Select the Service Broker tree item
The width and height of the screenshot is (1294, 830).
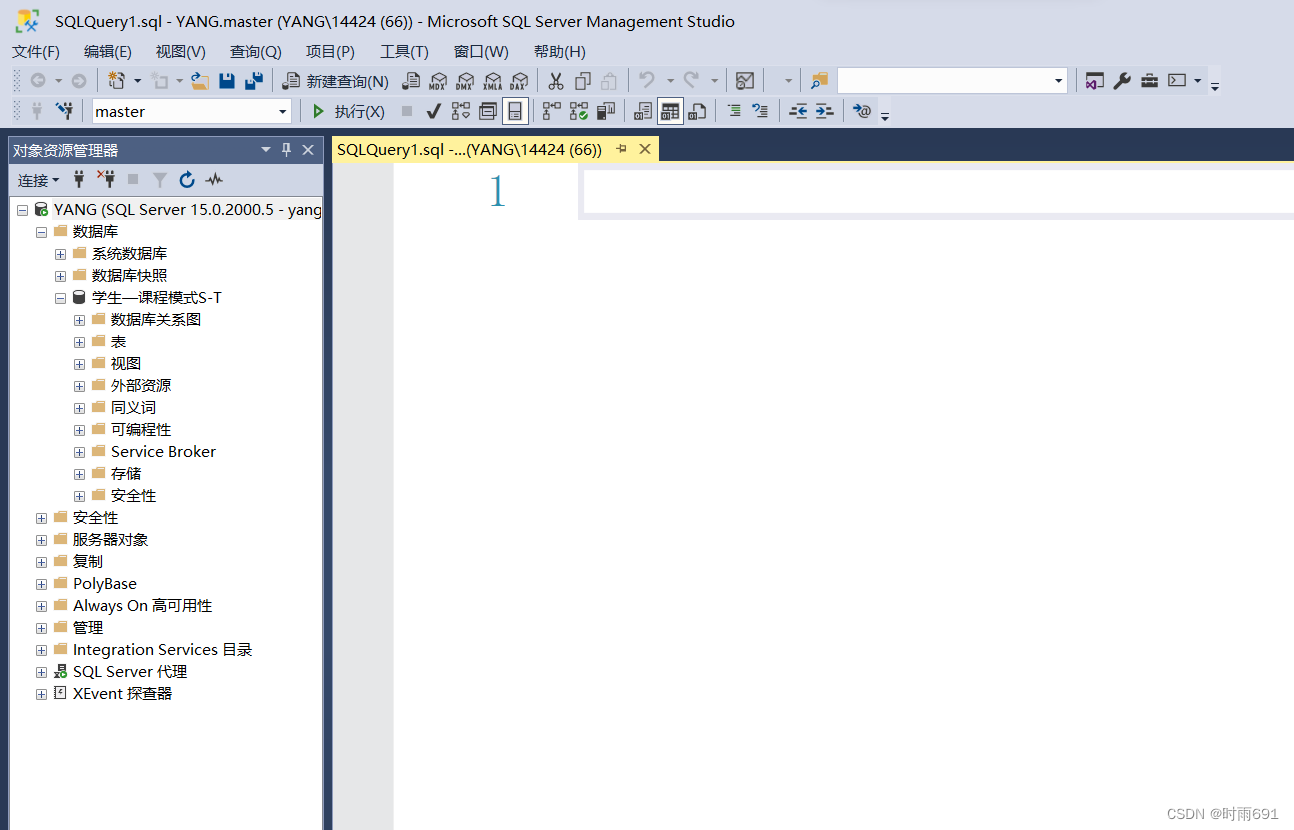(163, 452)
